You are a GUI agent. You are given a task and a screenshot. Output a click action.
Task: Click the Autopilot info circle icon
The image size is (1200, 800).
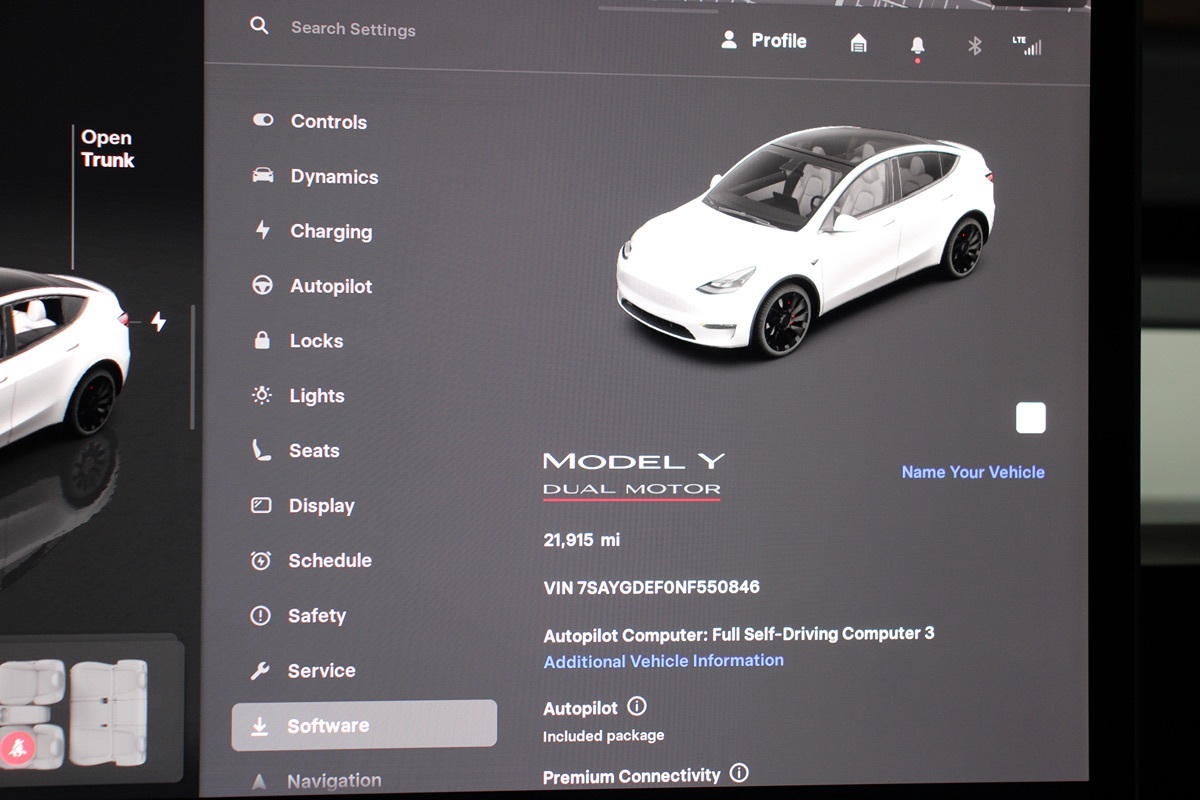[637, 707]
